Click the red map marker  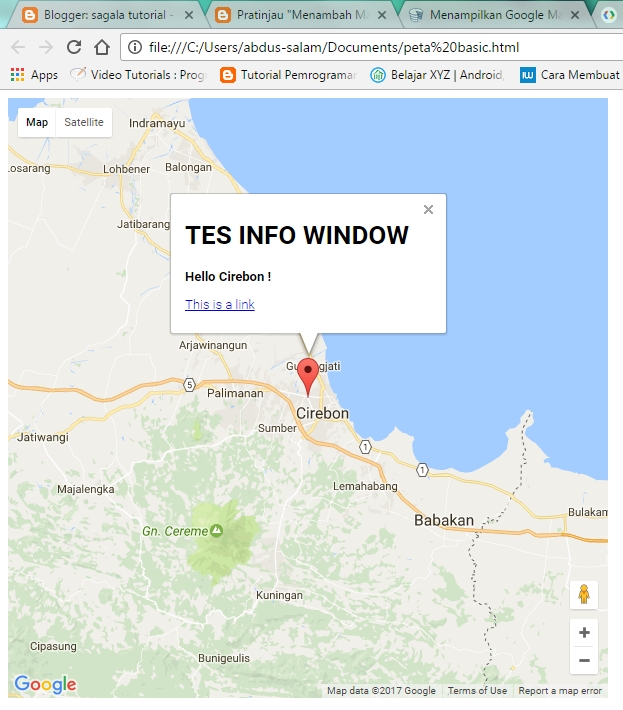pyautogui.click(x=308, y=377)
